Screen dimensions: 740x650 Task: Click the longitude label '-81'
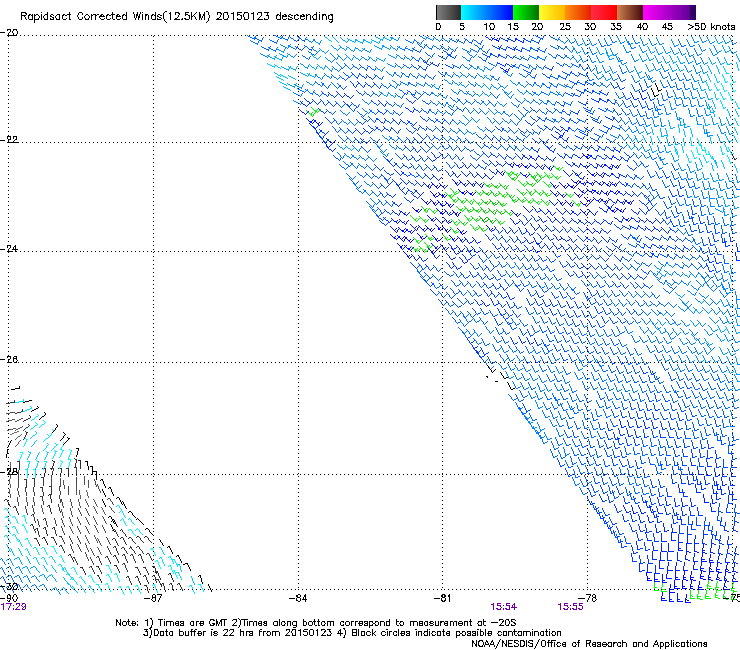442,598
